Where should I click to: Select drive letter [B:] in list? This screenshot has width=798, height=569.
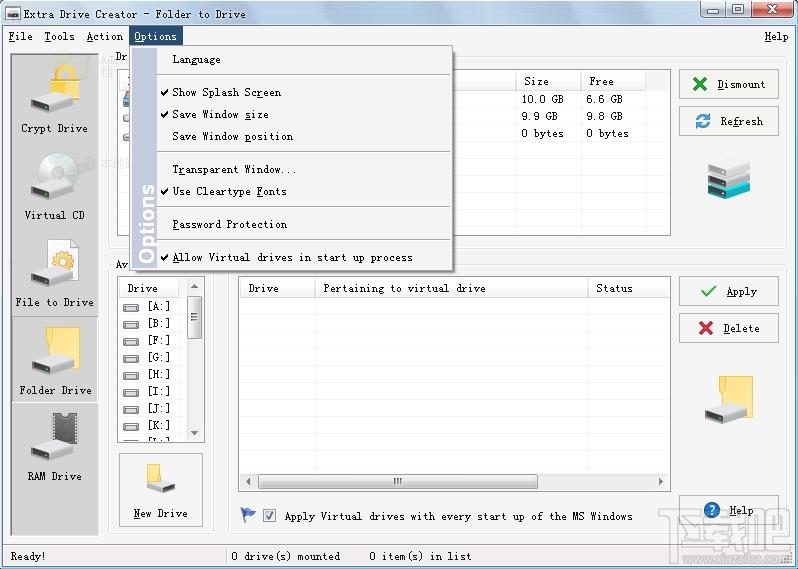coord(159,323)
